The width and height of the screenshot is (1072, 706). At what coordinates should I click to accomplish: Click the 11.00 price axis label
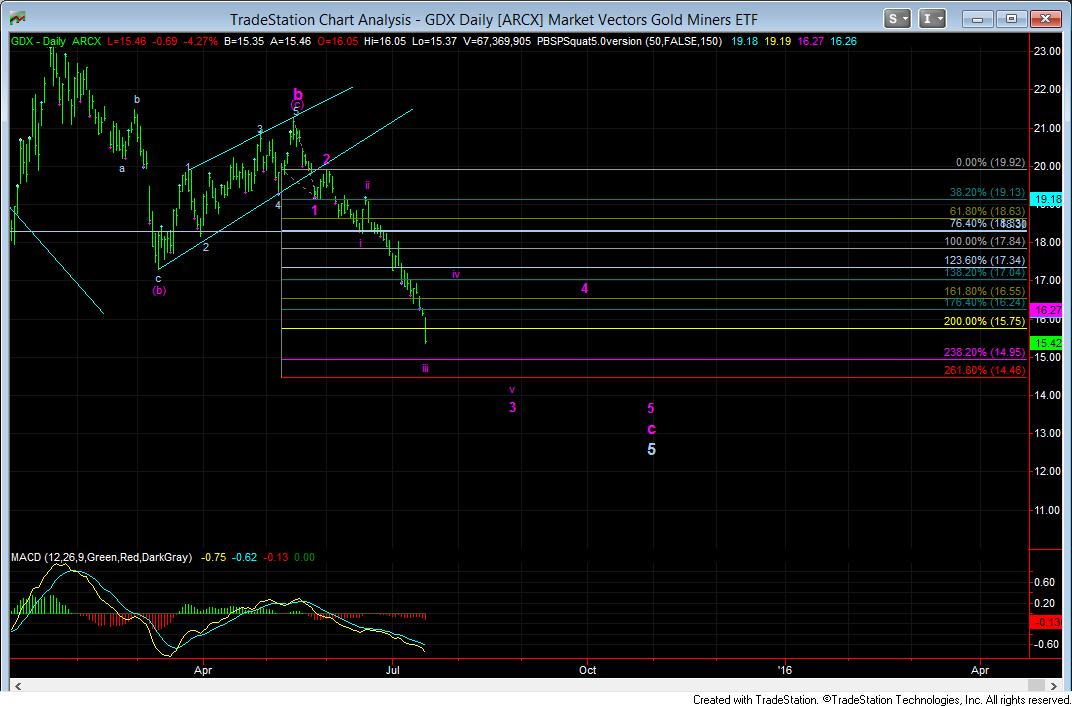pyautogui.click(x=1048, y=510)
